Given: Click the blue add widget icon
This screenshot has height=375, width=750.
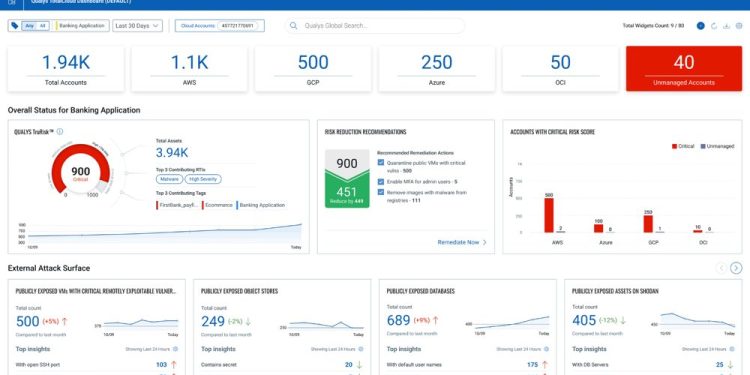Looking at the screenshot, I should click(x=700, y=26).
